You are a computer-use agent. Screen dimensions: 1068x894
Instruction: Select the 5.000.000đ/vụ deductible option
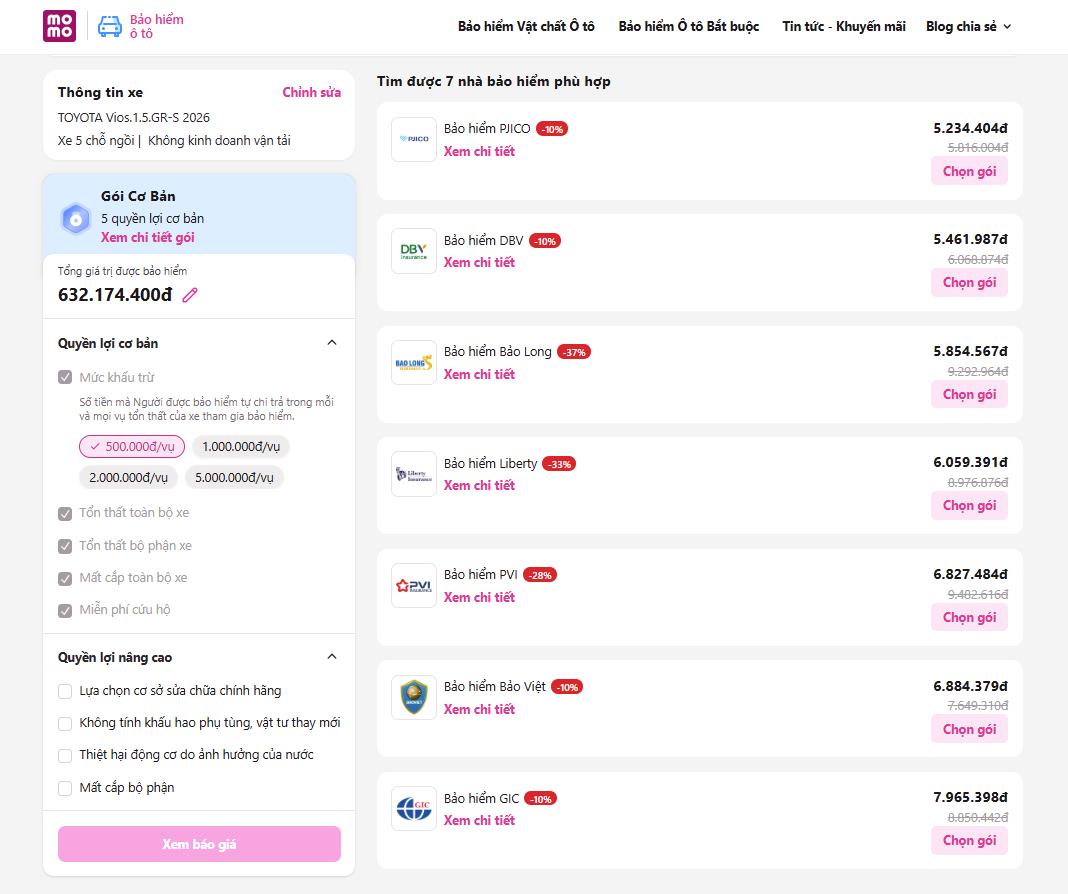(234, 477)
